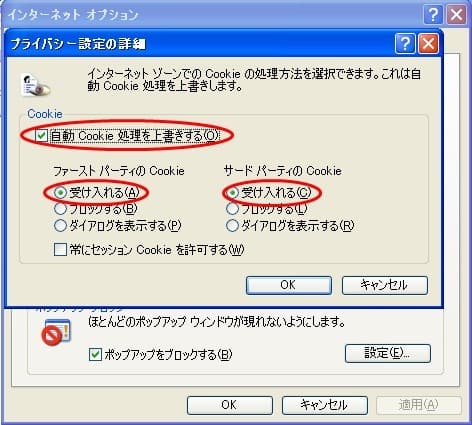Select third-party 受け入れる(C) radio button

coord(232,192)
